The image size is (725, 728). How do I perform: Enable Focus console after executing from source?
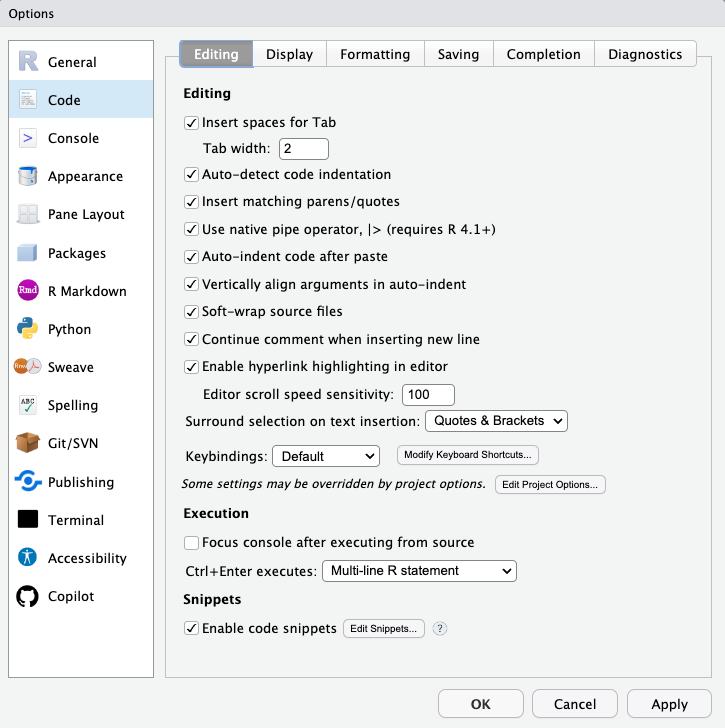[x=192, y=542]
